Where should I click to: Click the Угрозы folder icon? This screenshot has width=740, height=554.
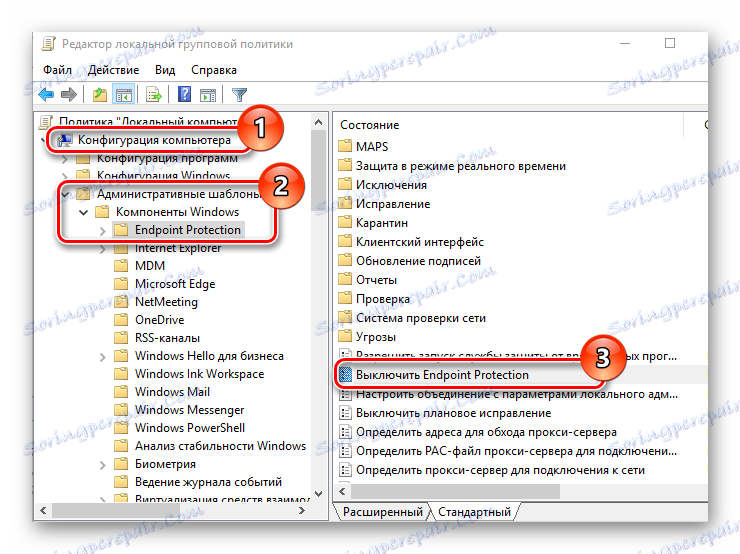click(x=345, y=336)
